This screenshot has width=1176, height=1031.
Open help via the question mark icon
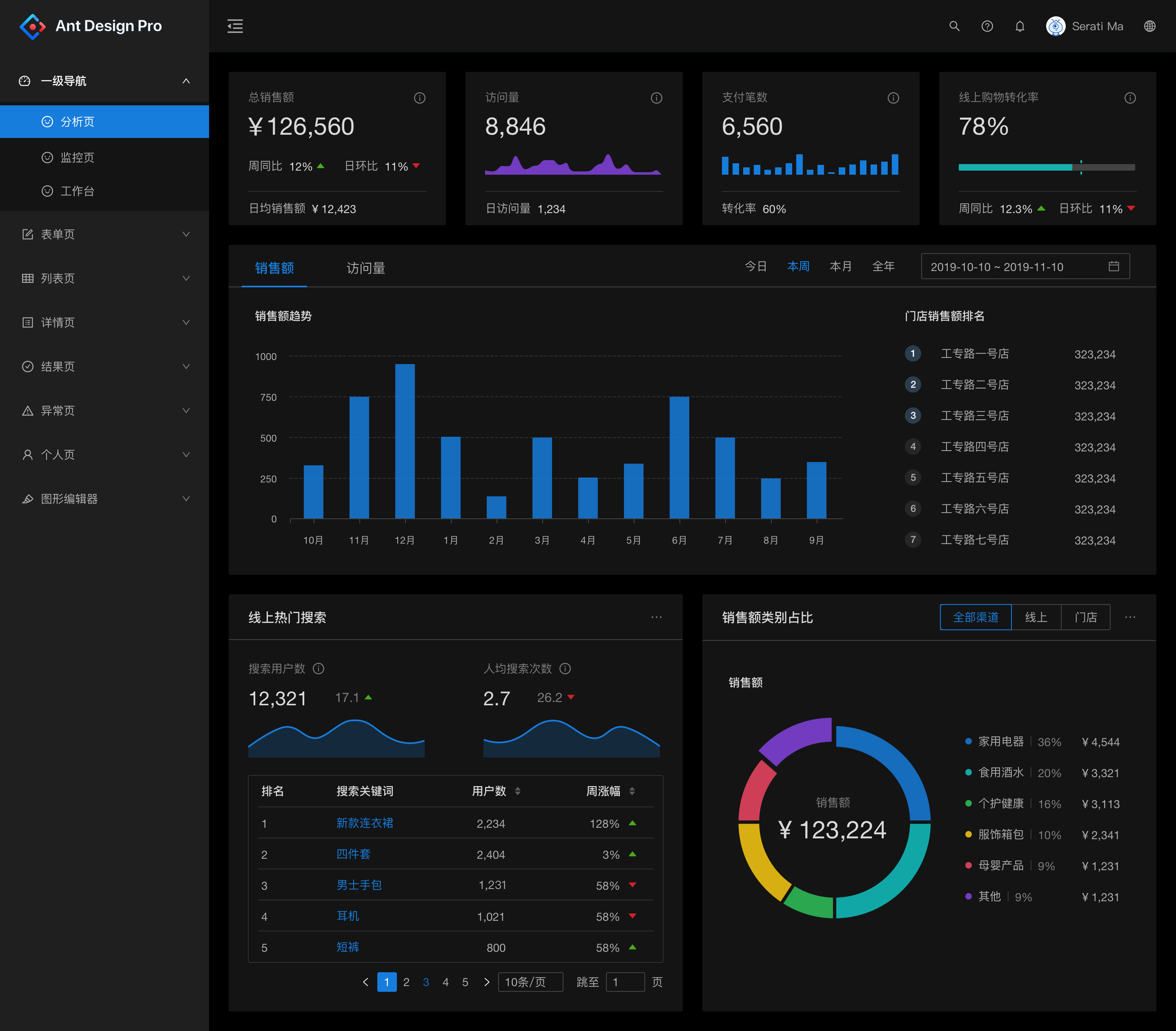pos(987,26)
